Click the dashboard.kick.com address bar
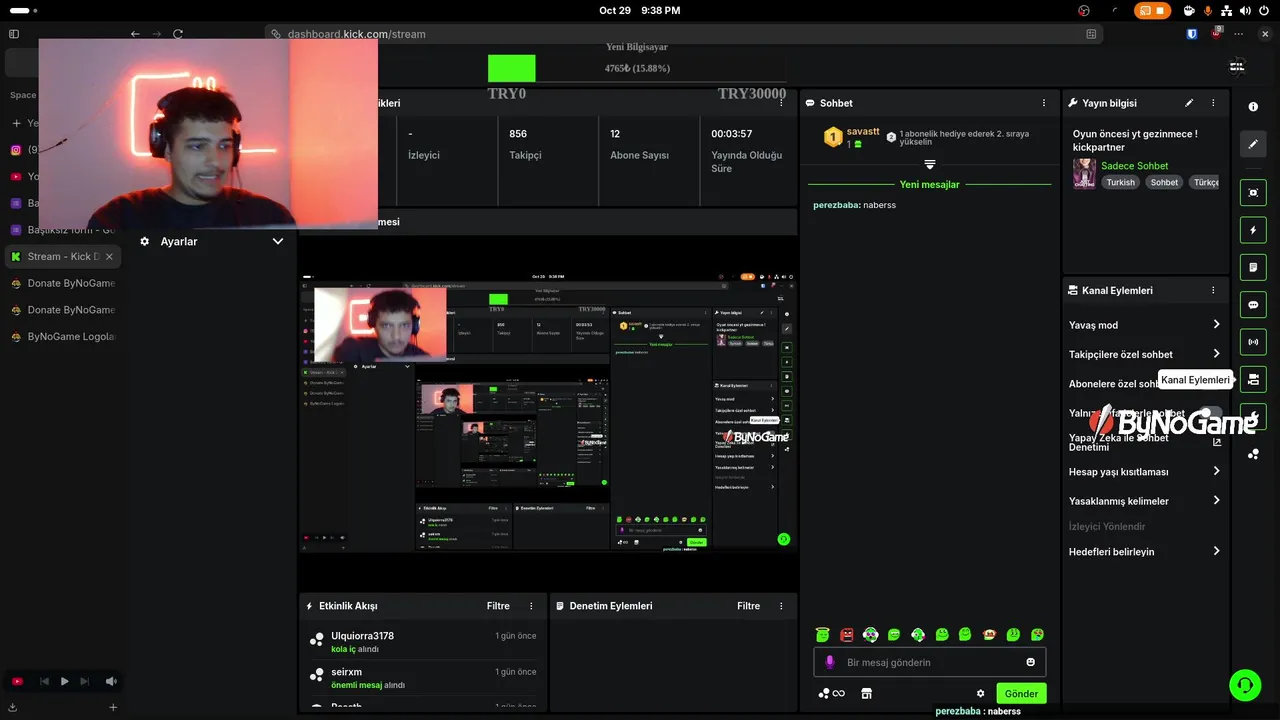This screenshot has width=1280, height=720. point(686,34)
